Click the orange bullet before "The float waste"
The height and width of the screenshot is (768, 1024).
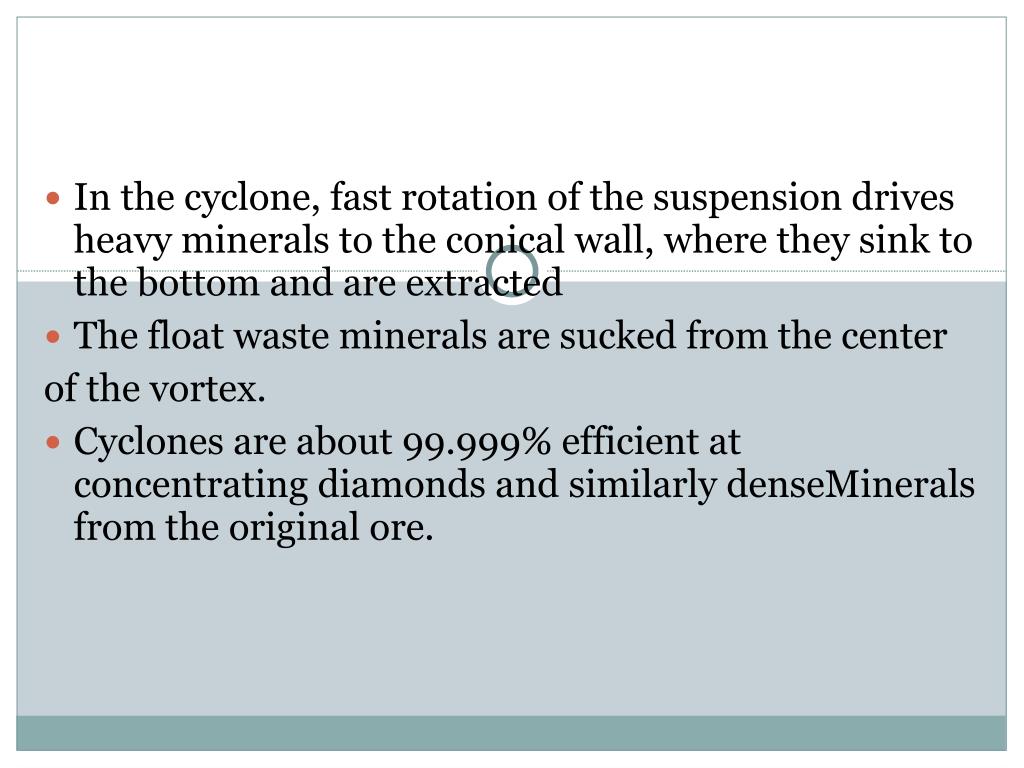(54, 337)
